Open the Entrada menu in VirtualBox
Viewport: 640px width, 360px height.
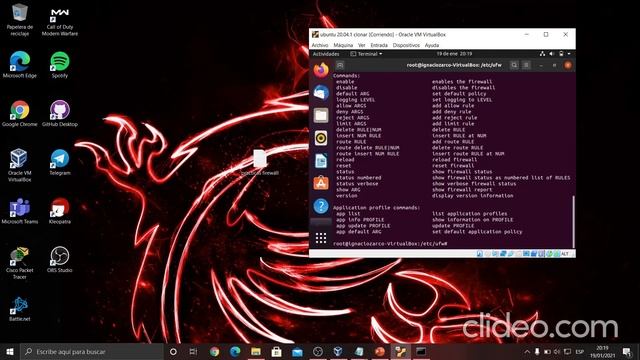click(x=379, y=45)
